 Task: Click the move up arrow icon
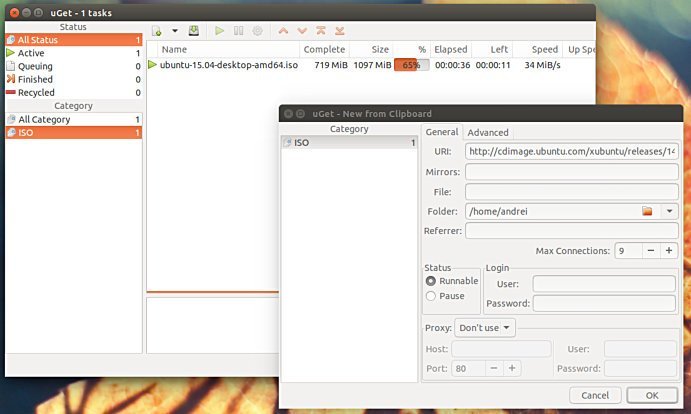click(x=283, y=31)
